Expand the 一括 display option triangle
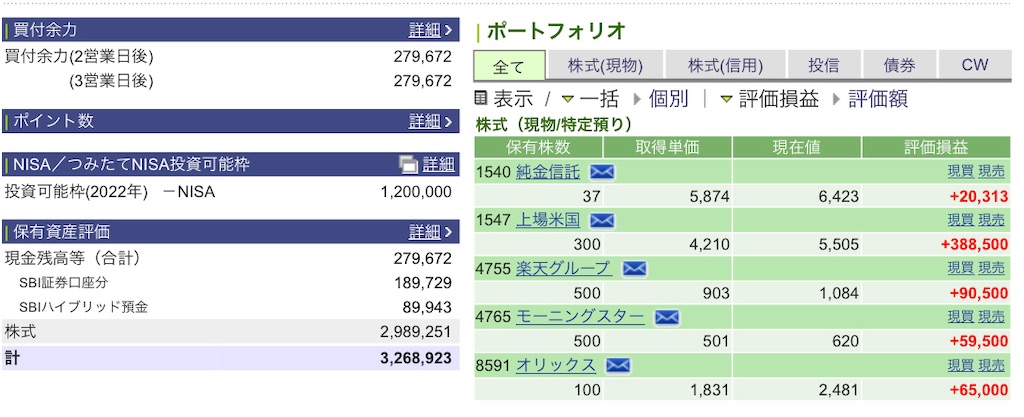Image resolution: width=1024 pixels, height=418 pixels. pyautogui.click(x=568, y=99)
